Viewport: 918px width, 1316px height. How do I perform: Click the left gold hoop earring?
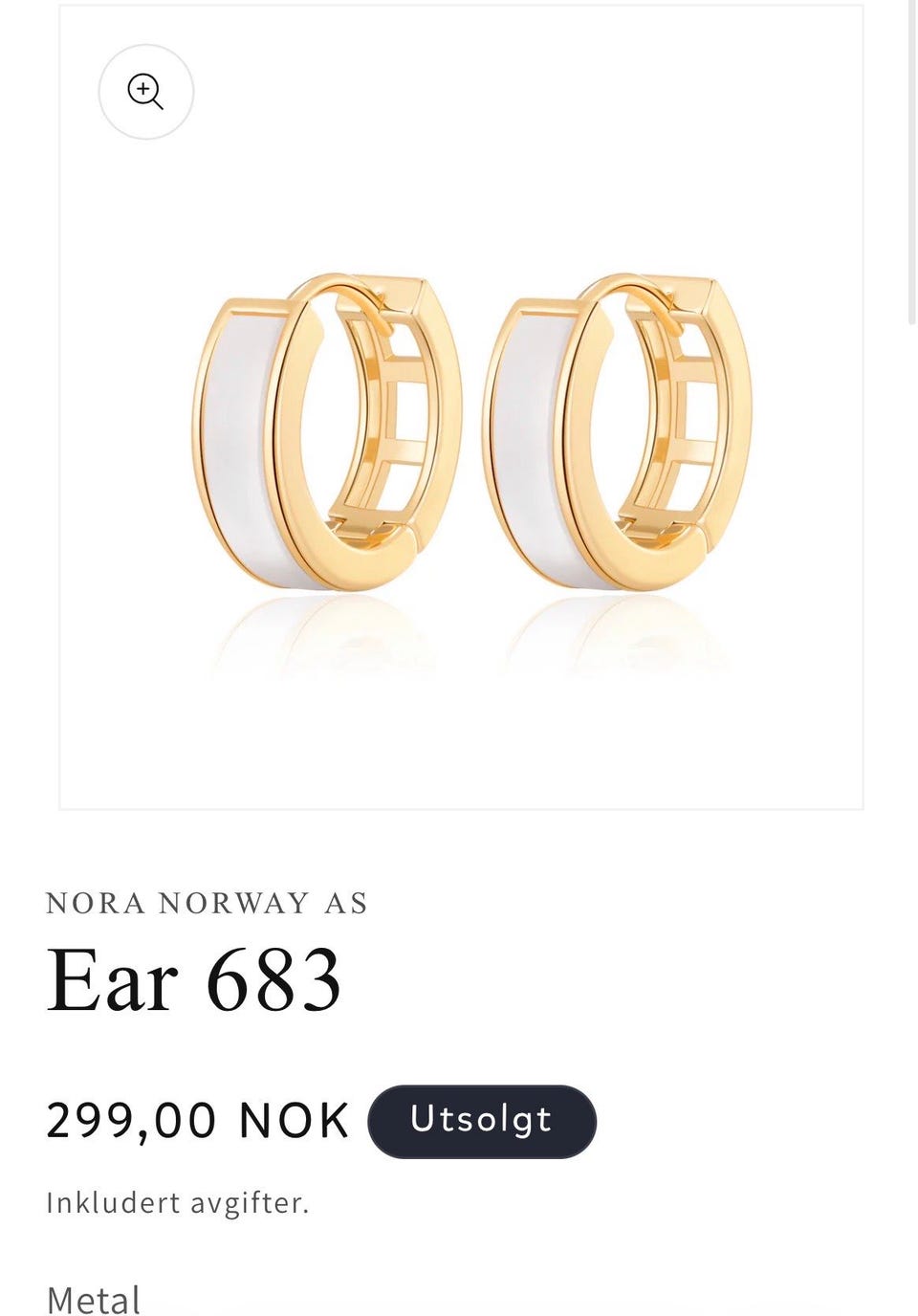click(x=327, y=432)
